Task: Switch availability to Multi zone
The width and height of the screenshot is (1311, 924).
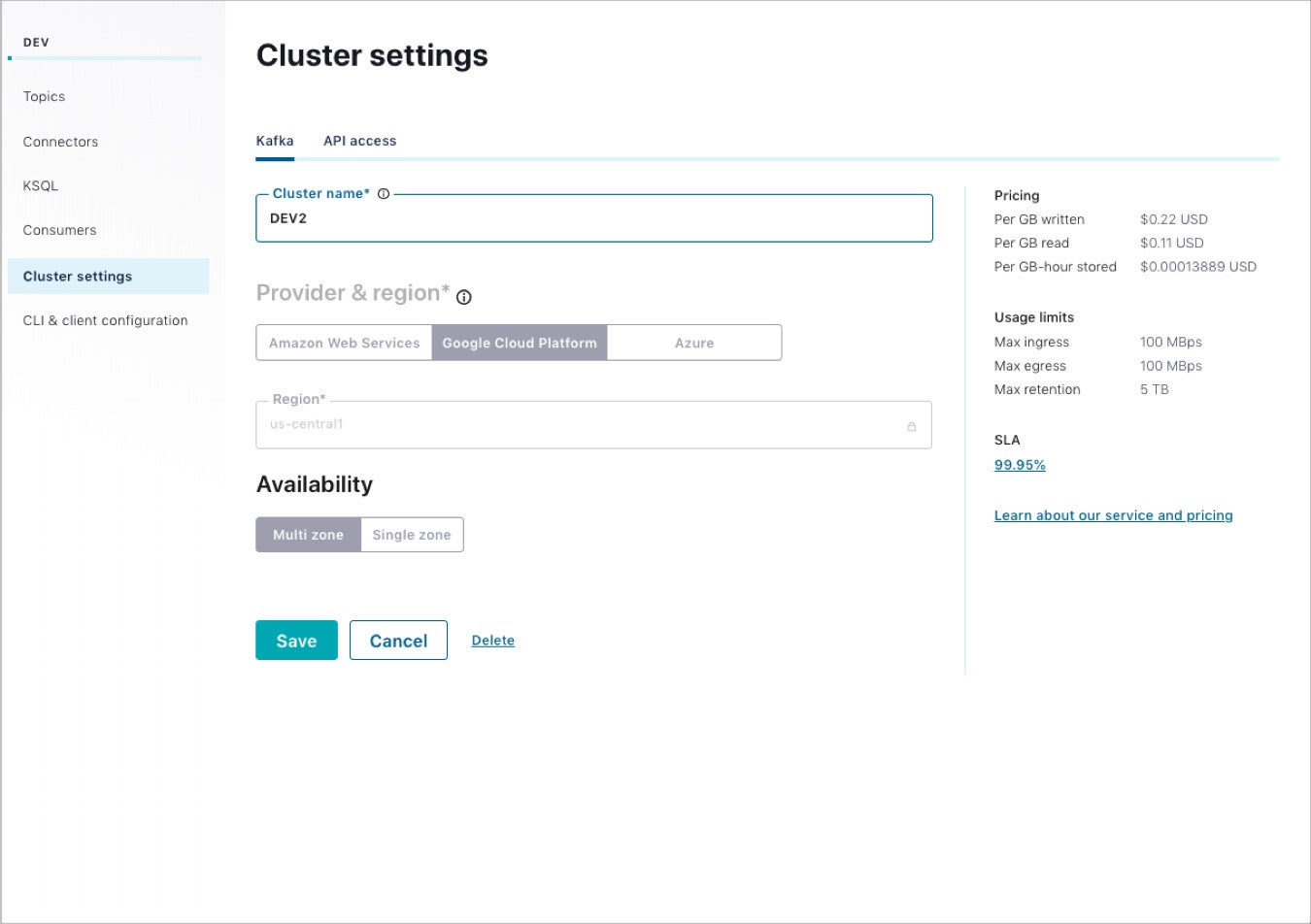Action: [308, 535]
